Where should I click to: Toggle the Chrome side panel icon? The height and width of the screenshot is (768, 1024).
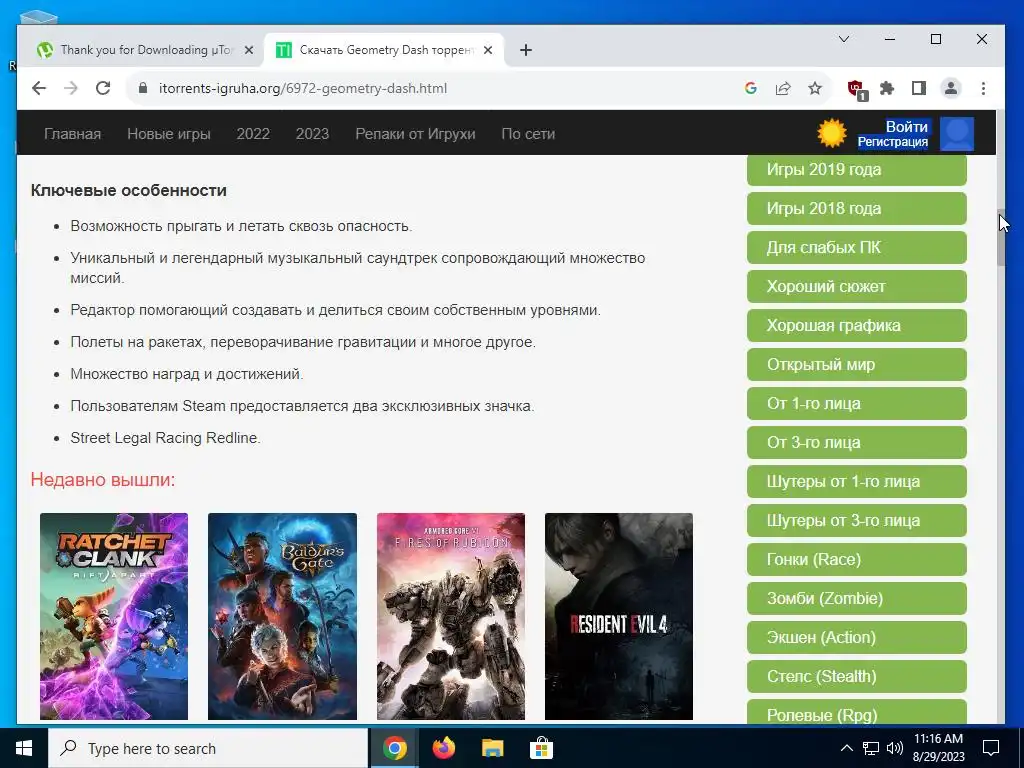pos(919,88)
